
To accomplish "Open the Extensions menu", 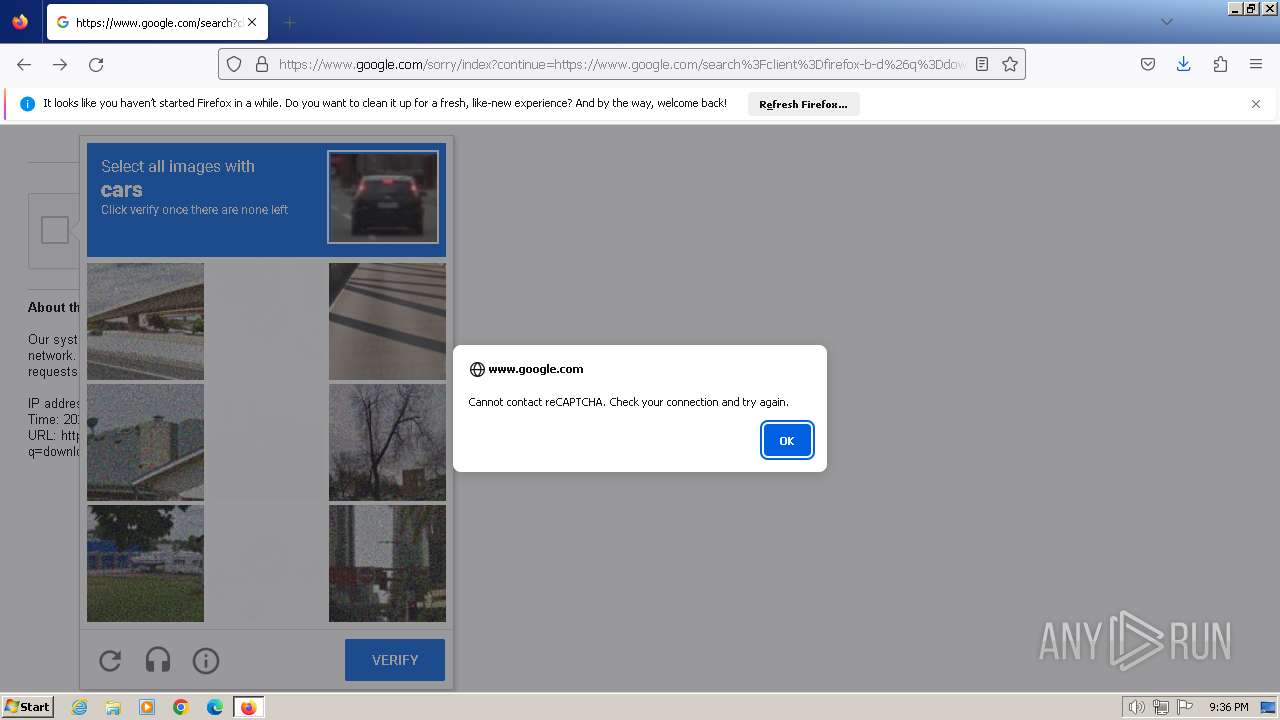I will (x=1220, y=64).
